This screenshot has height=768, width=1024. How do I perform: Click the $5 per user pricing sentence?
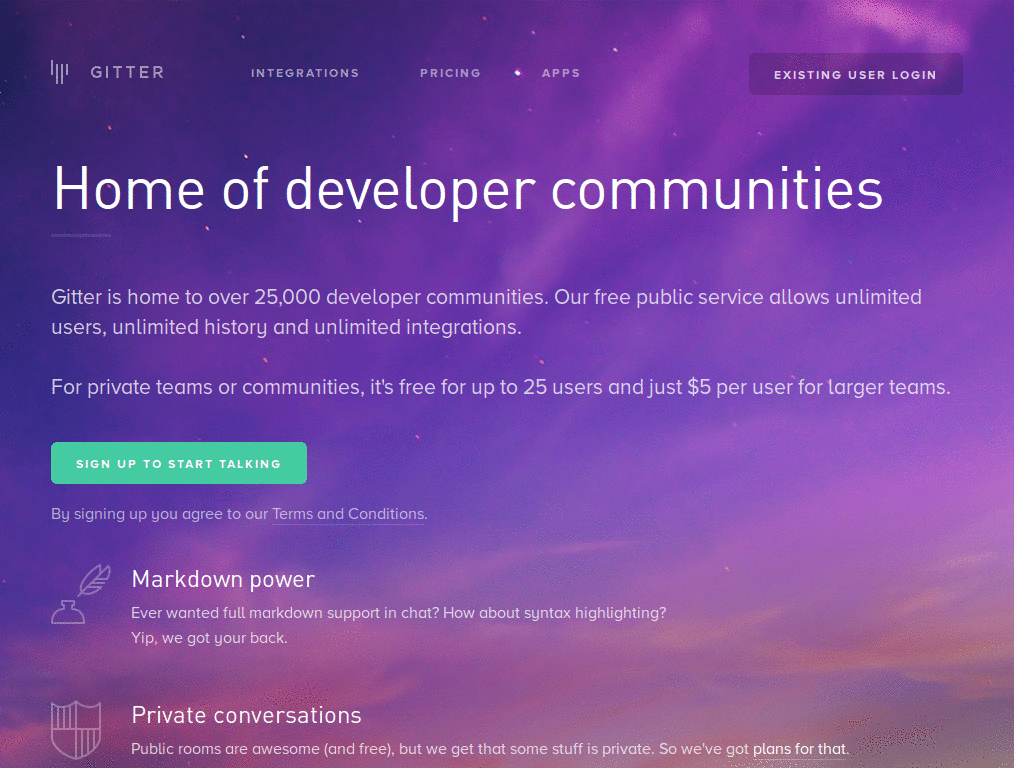501,387
